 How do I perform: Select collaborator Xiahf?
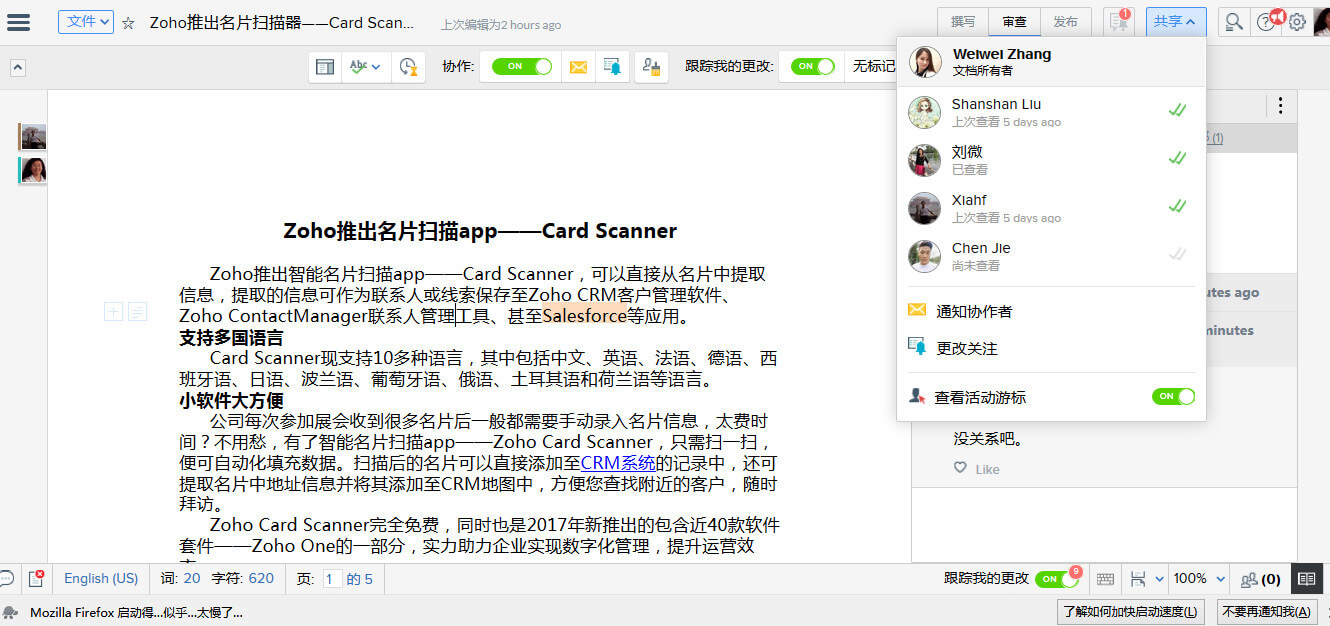coord(1052,208)
